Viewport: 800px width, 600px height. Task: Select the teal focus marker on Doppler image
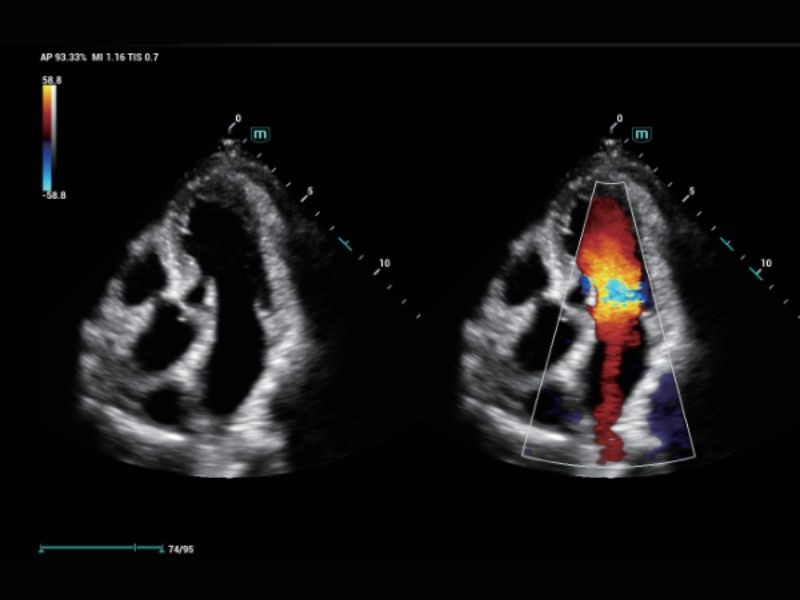point(727,243)
